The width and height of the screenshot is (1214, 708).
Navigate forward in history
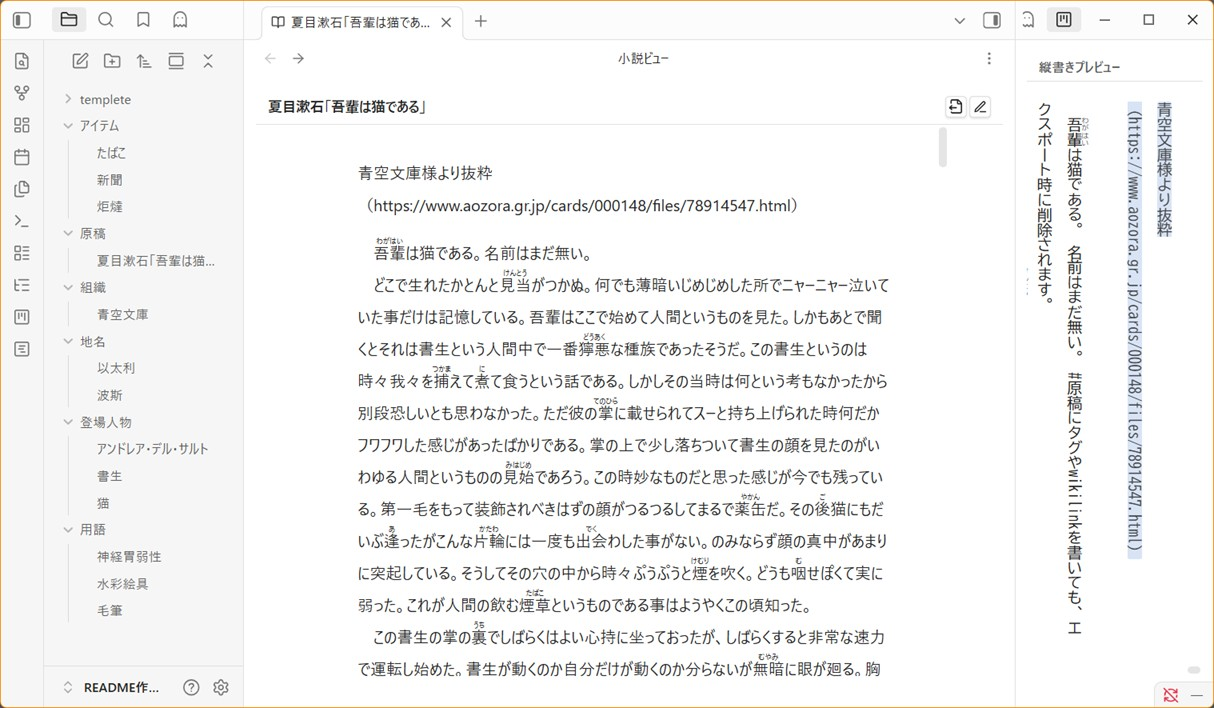pyautogui.click(x=298, y=58)
